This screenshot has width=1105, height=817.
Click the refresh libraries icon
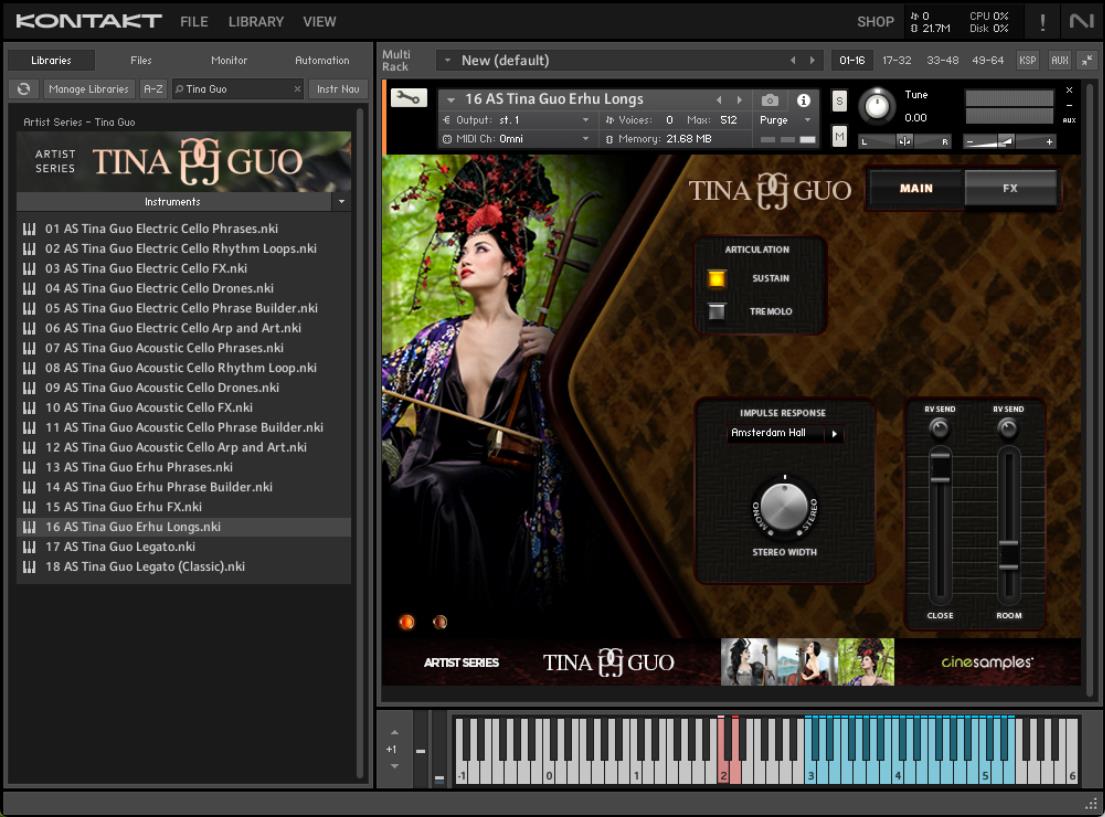pos(24,89)
